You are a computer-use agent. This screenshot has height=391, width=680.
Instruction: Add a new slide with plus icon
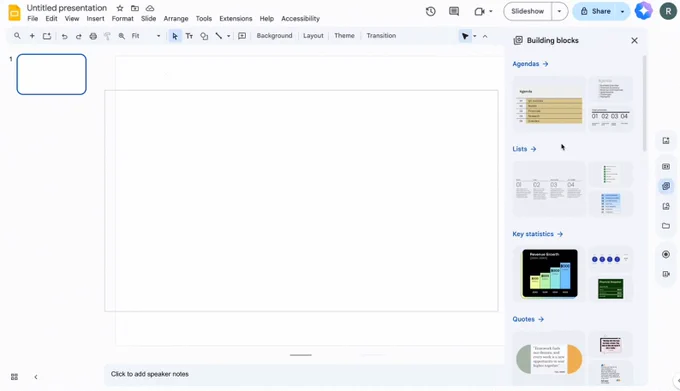tap(32, 36)
